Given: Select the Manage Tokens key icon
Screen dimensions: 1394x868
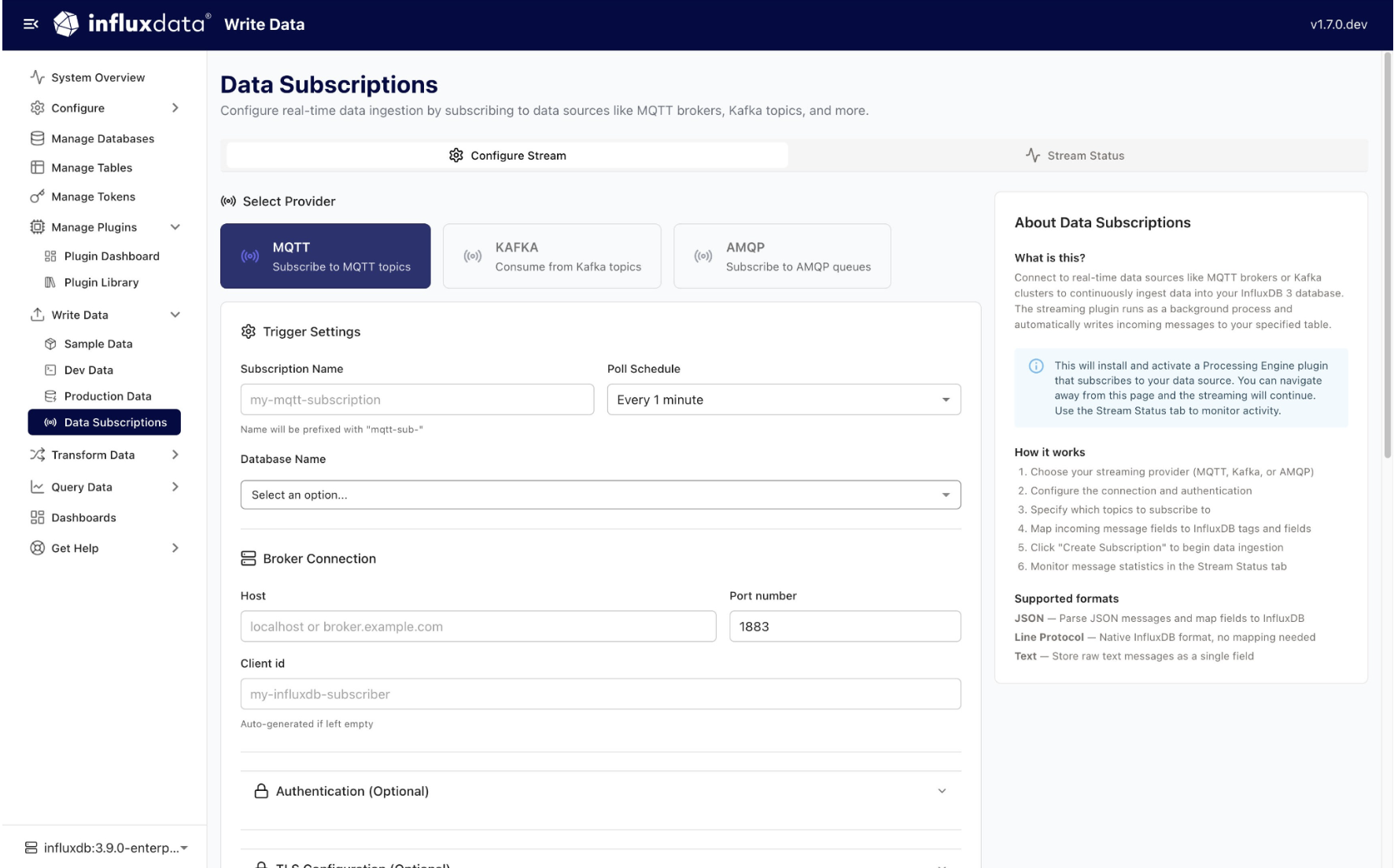Looking at the screenshot, I should 36,197.
